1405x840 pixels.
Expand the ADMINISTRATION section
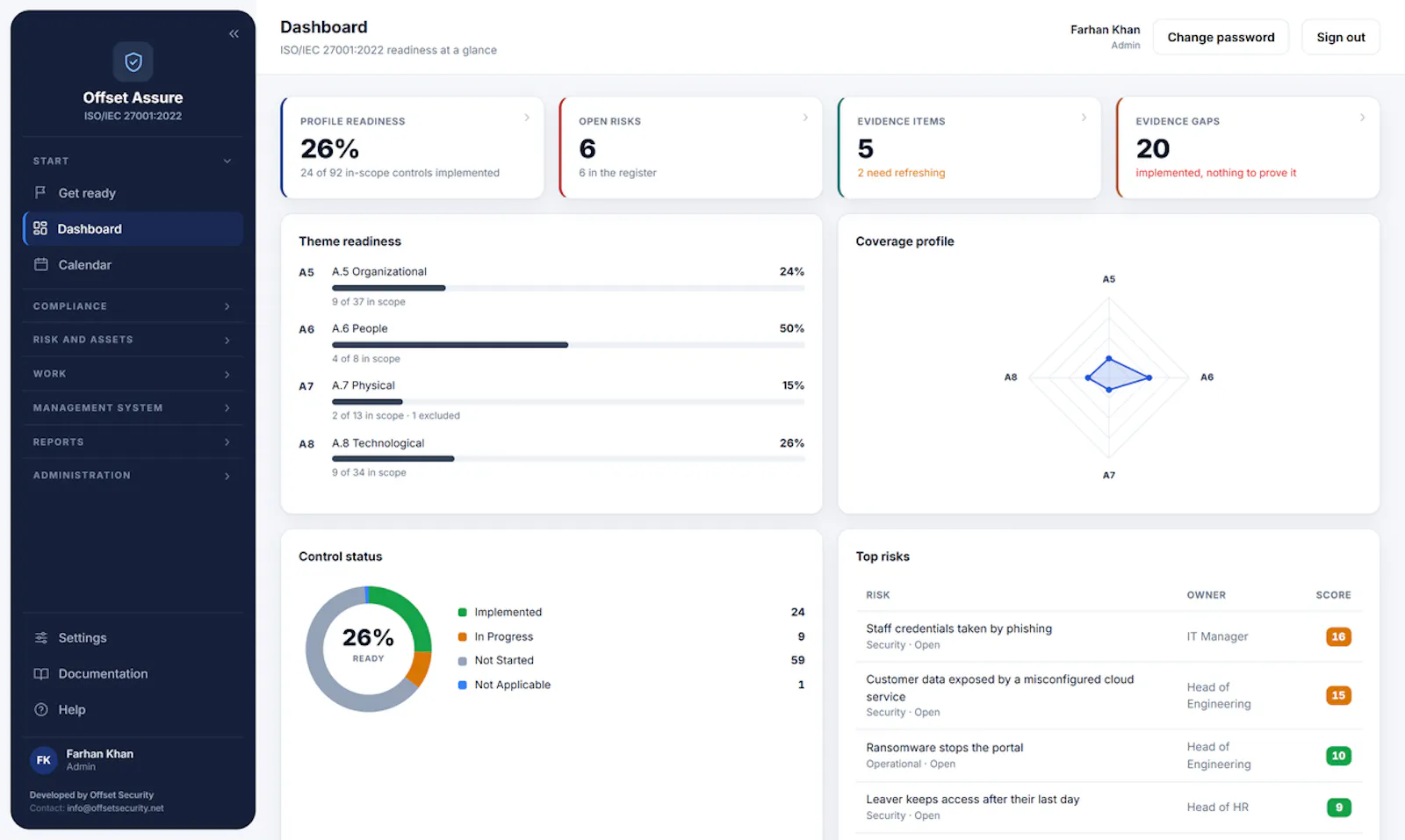[x=133, y=476]
